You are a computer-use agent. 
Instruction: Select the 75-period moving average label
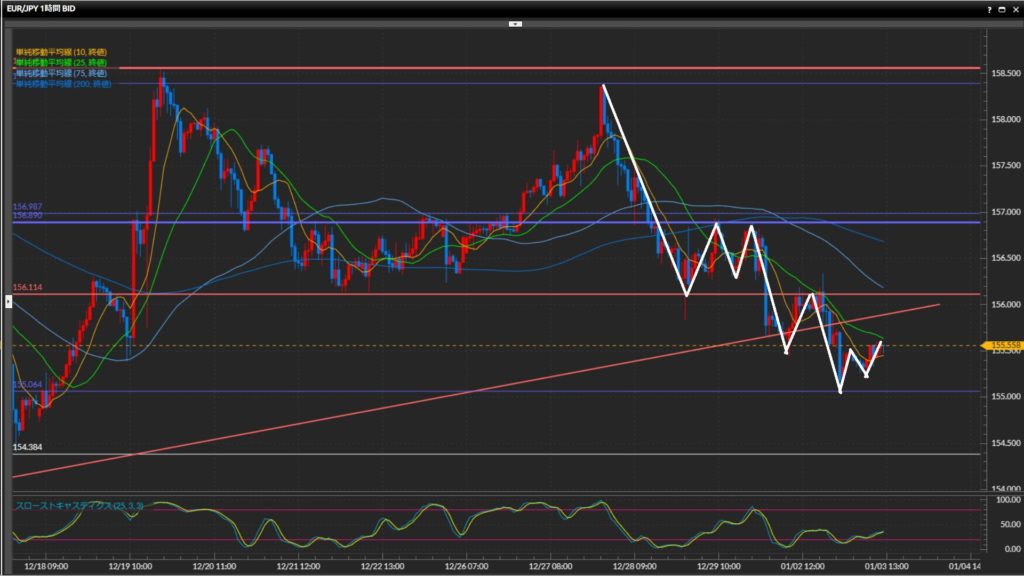[x=61, y=73]
